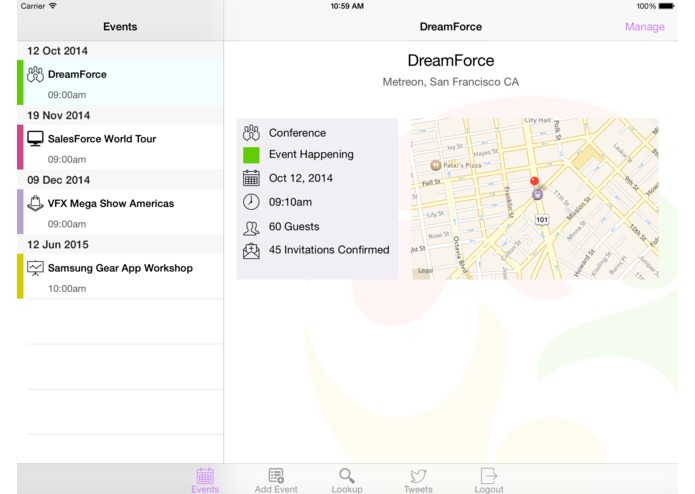Click the purple location marker on map

click(537, 194)
